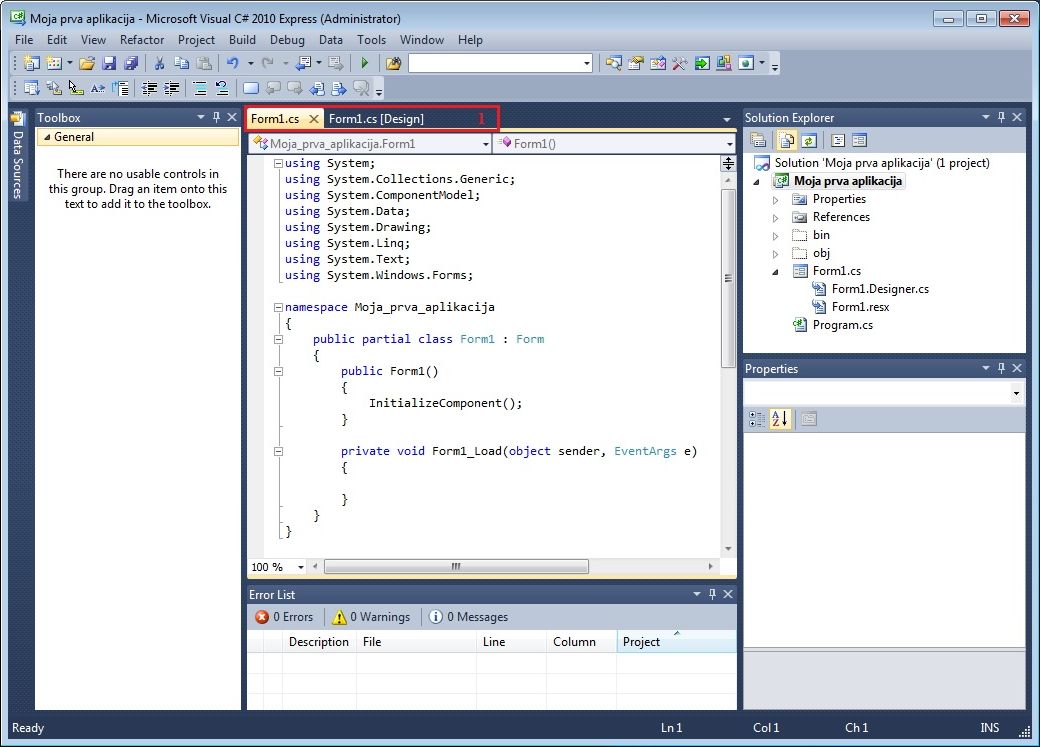The width and height of the screenshot is (1040, 747).
Task: Click Refresh in Solution Explorer toolbar
Action: pos(808,141)
